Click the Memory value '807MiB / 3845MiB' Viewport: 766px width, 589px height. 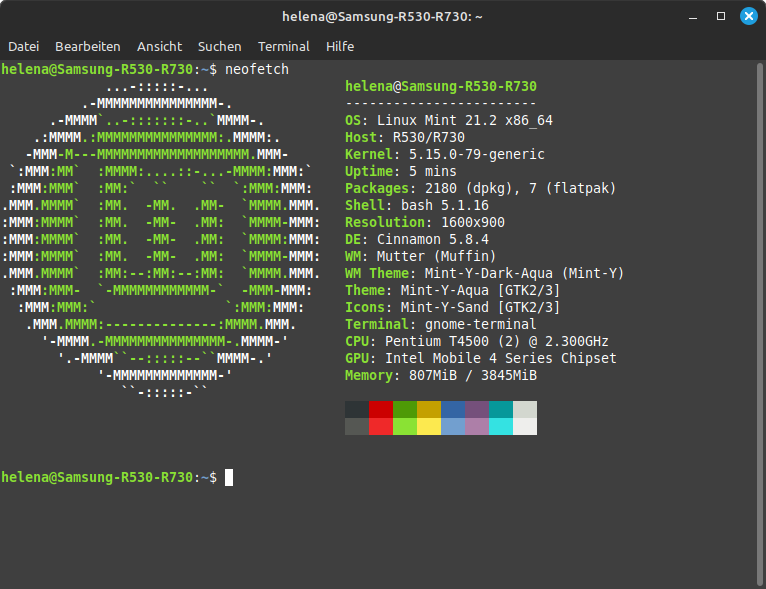point(473,375)
